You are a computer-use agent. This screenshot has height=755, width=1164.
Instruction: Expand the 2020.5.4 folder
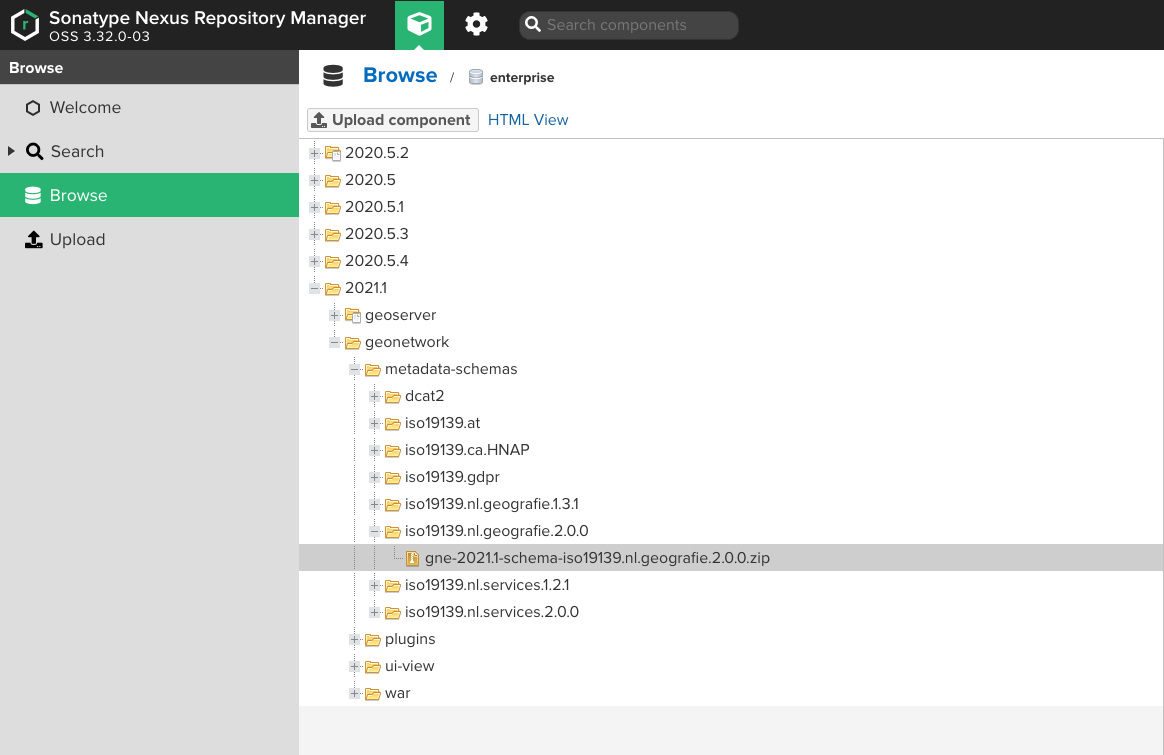[315, 261]
